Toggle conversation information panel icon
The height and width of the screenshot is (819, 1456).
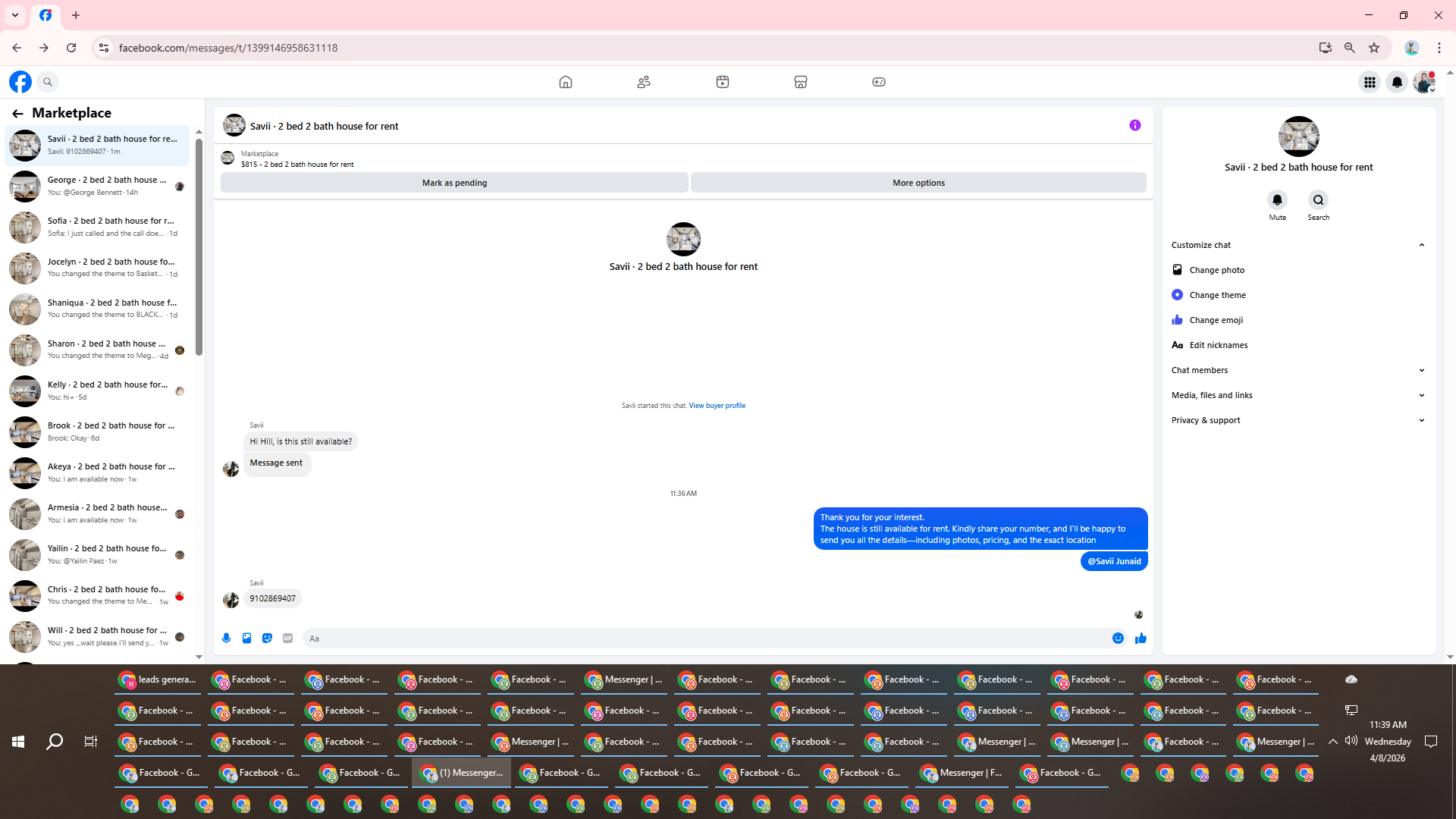pos(1134,125)
